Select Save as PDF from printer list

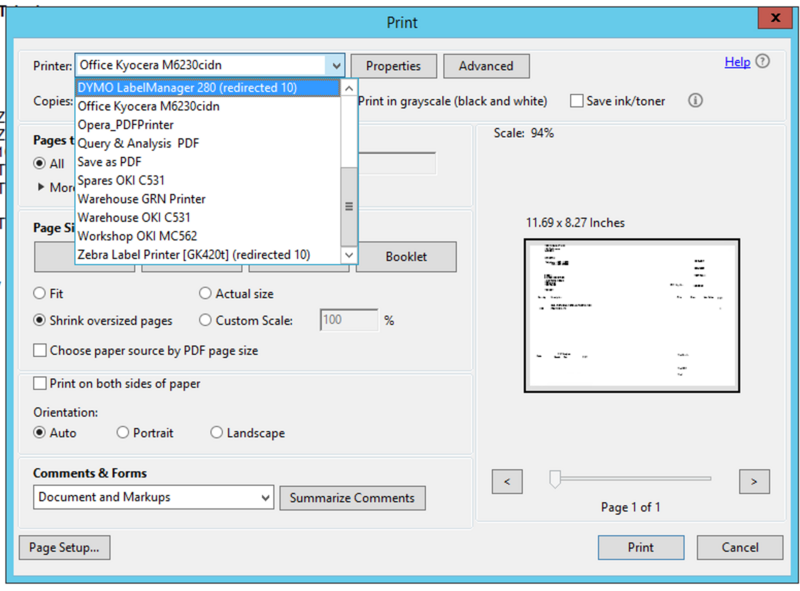click(x=108, y=161)
